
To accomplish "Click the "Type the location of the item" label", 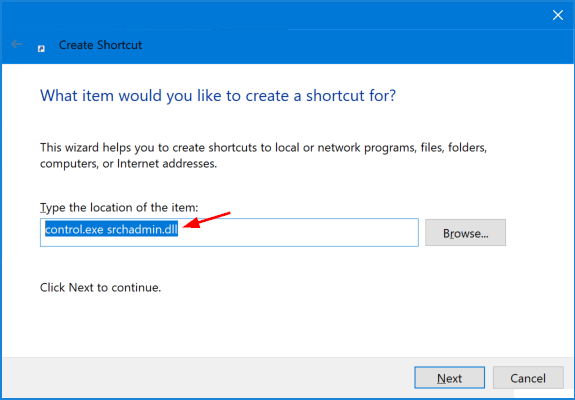I will point(119,208).
